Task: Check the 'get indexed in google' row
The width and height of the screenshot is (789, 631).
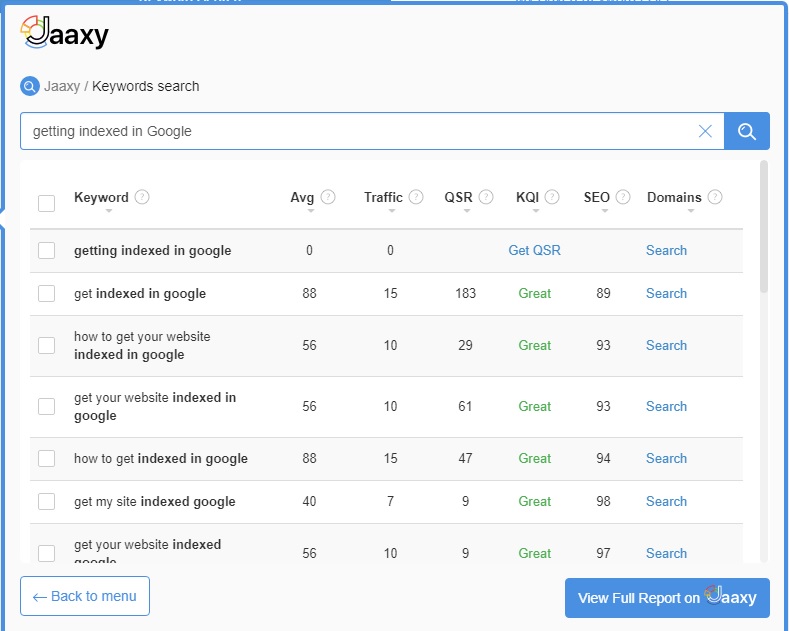Action: pos(47,293)
